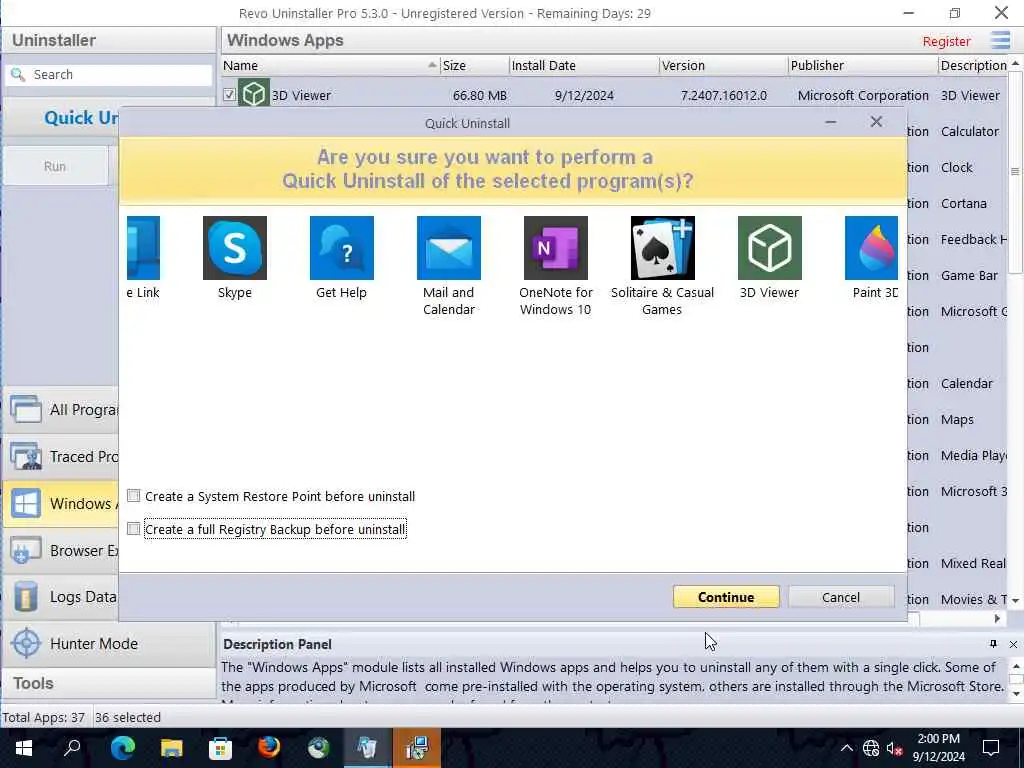Uncheck the 3D Viewer row checkbox
Screen dimensions: 1024x768
point(229,95)
